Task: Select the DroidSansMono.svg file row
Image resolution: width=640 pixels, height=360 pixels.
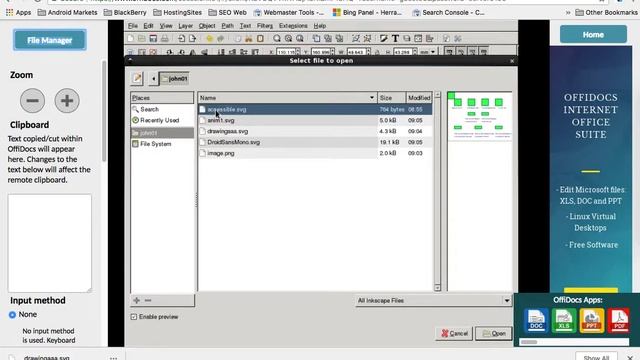Action: pos(315,142)
